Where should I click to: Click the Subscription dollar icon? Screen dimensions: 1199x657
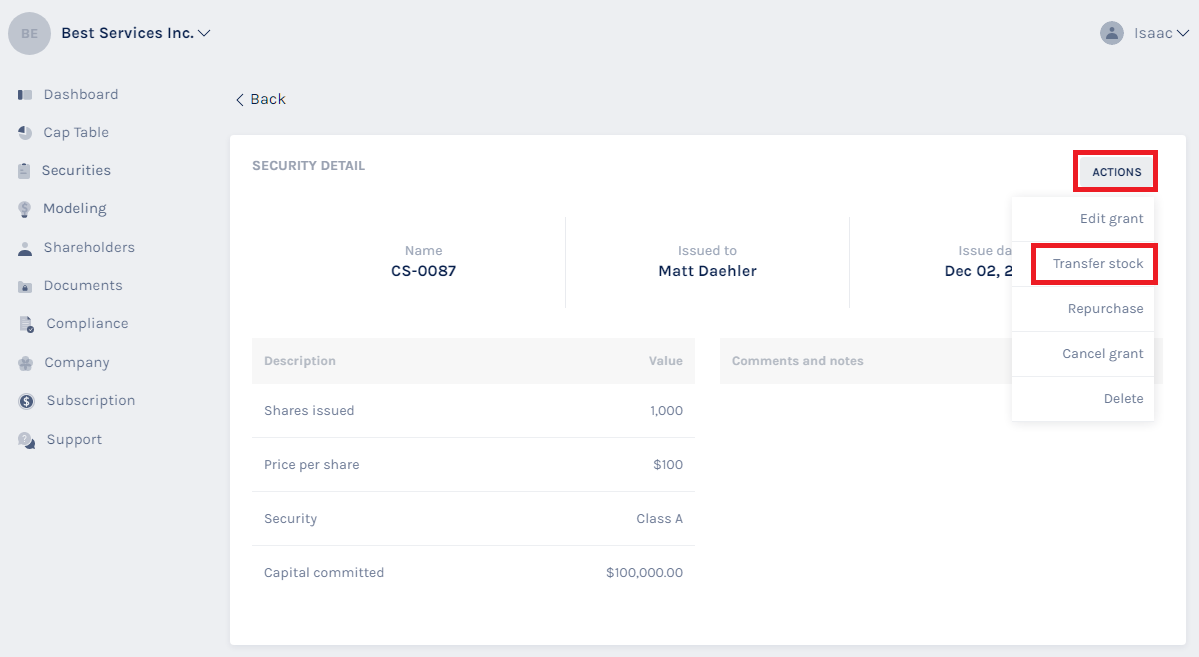tap(26, 401)
